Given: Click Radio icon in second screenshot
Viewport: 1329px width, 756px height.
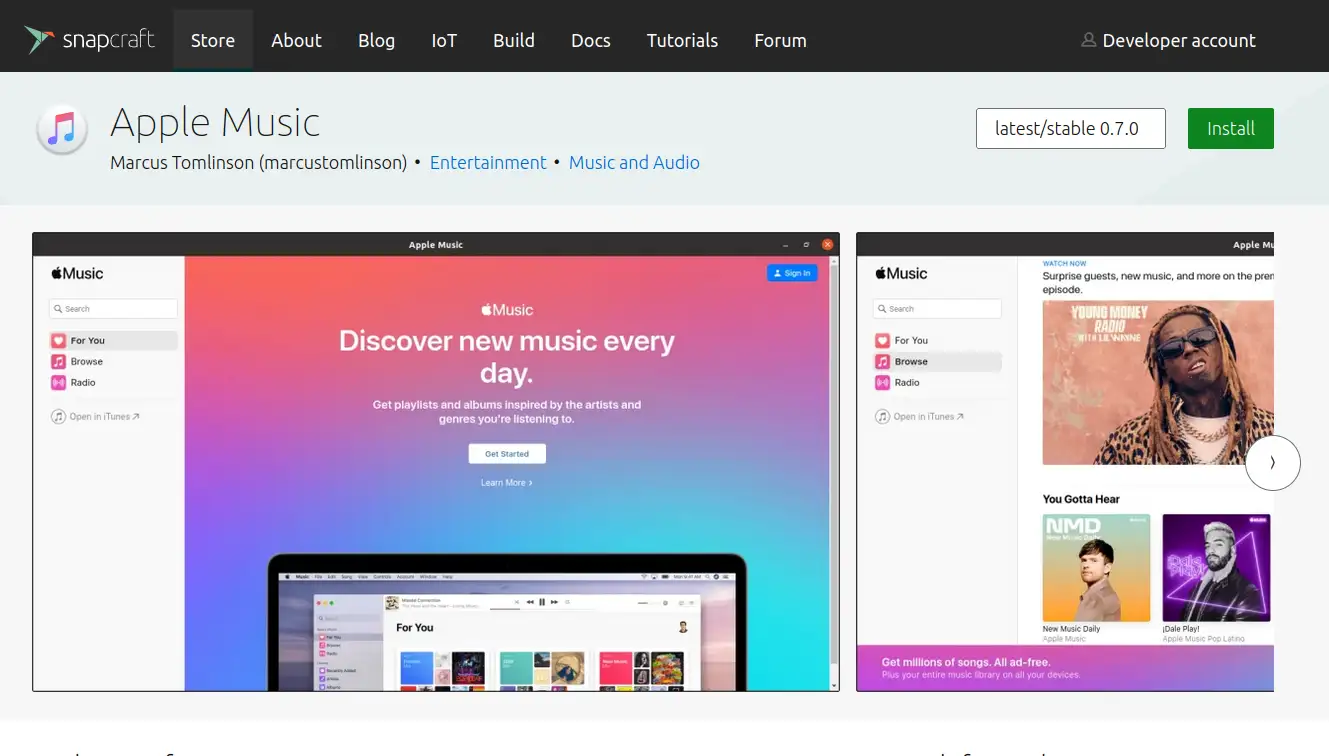Looking at the screenshot, I should pyautogui.click(x=883, y=382).
